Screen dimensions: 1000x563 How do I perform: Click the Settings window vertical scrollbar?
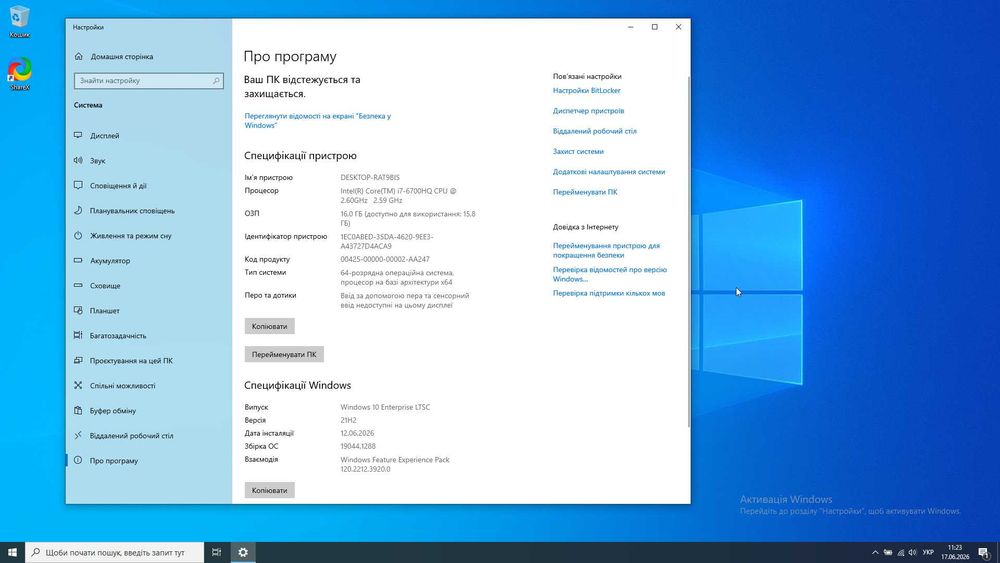(x=688, y=252)
